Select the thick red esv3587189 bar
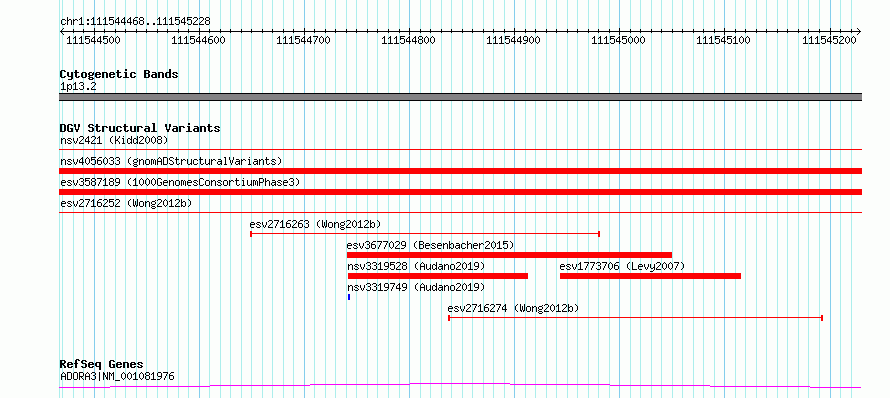Image resolution: width=890 pixels, height=398 pixels. point(460,192)
